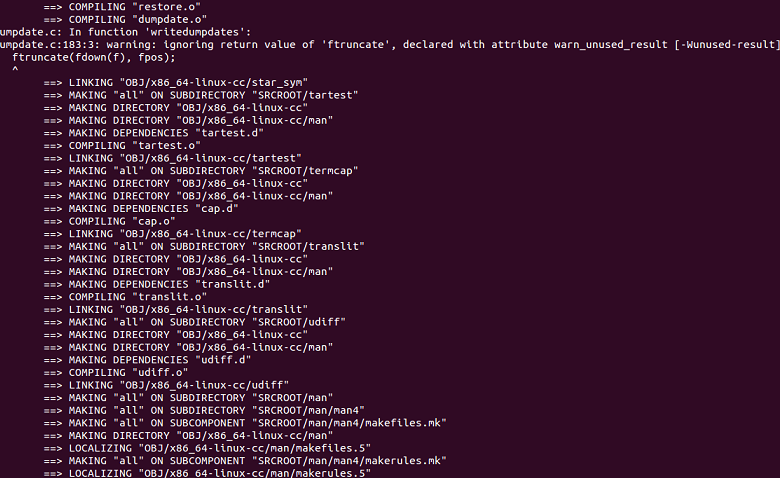Click the [-Wunused-result] warning flag
This screenshot has height=478, width=780.
727,45
